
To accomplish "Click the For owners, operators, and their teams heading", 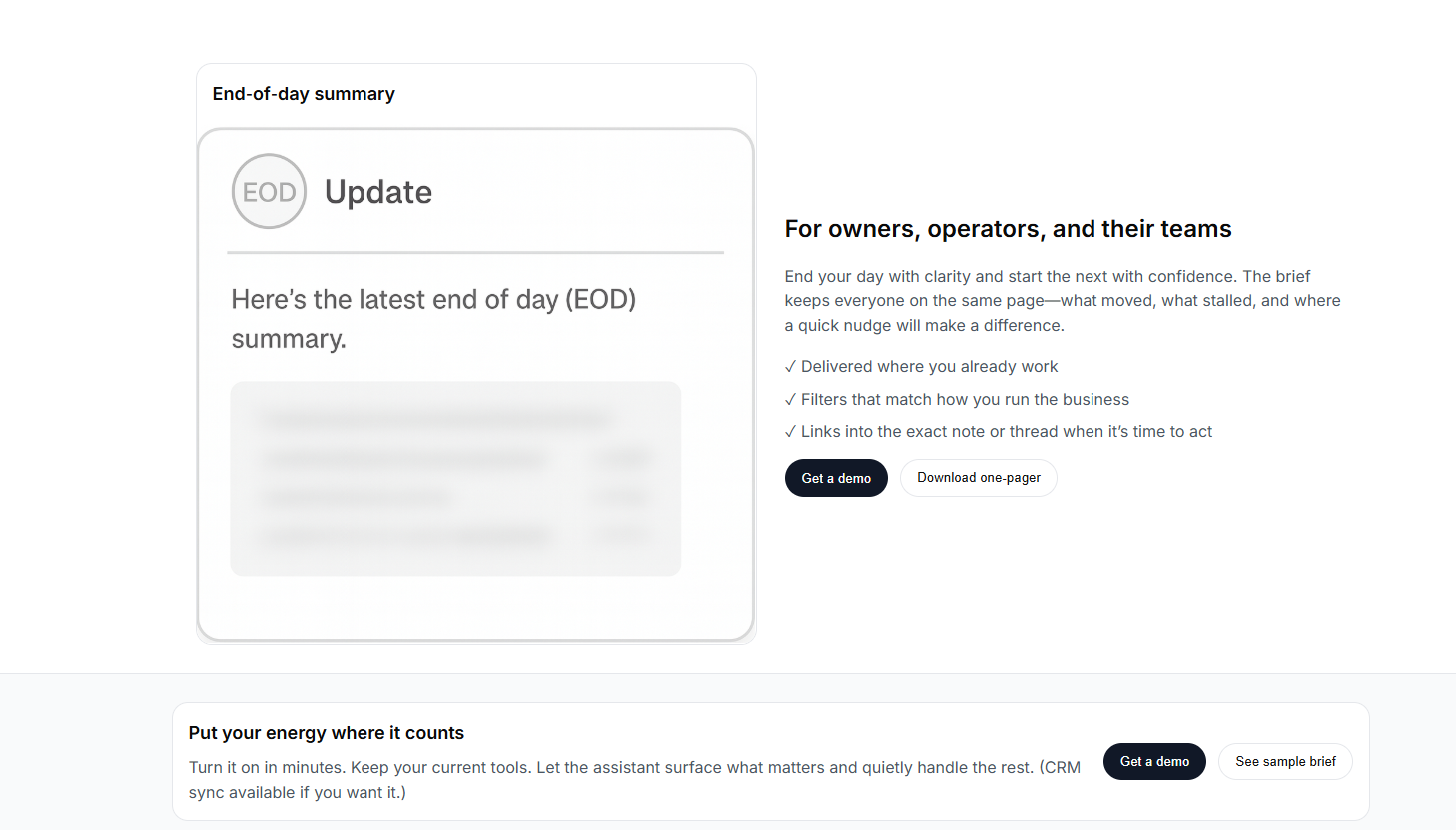I will point(1008,229).
